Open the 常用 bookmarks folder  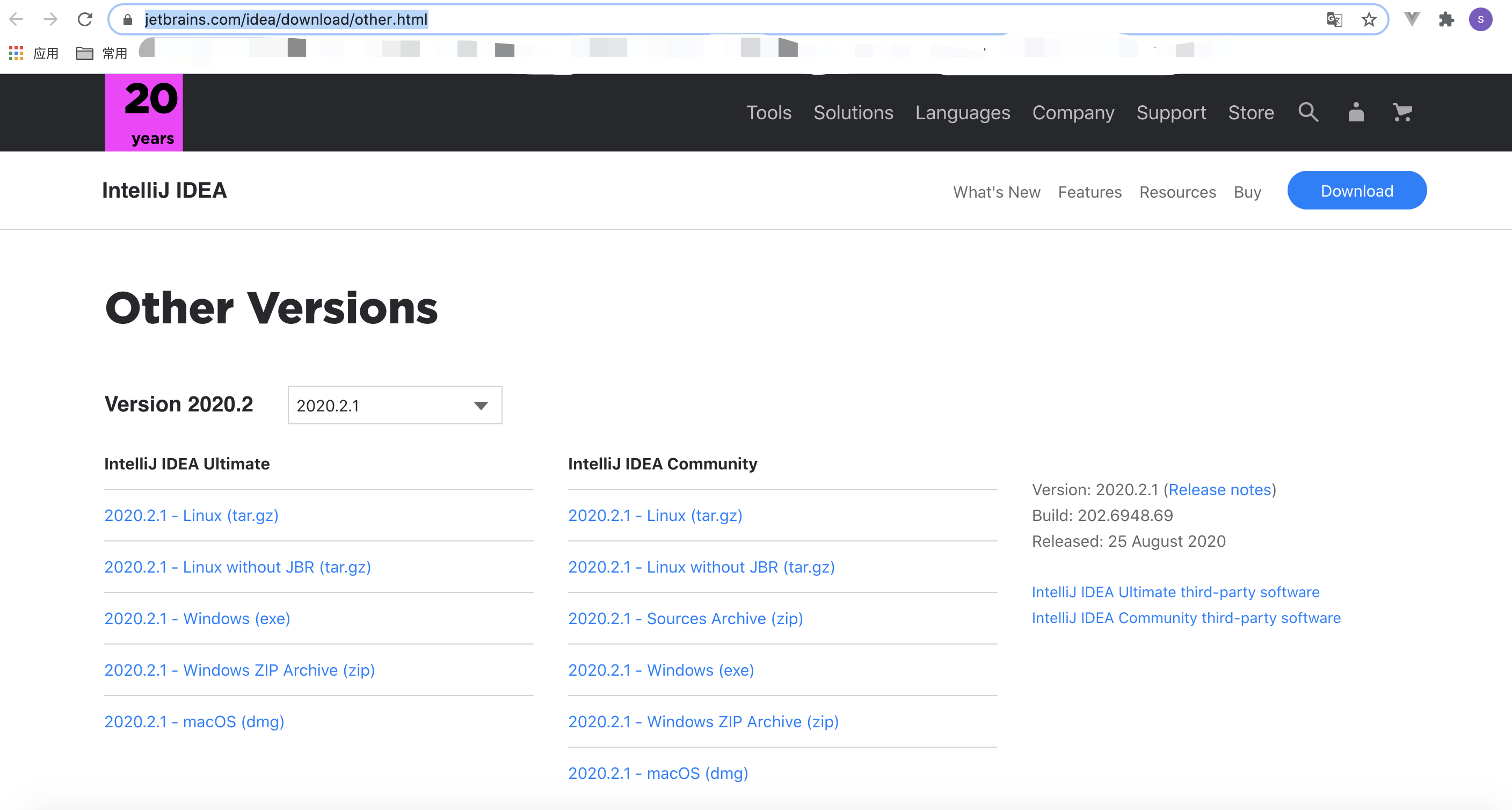coord(102,54)
